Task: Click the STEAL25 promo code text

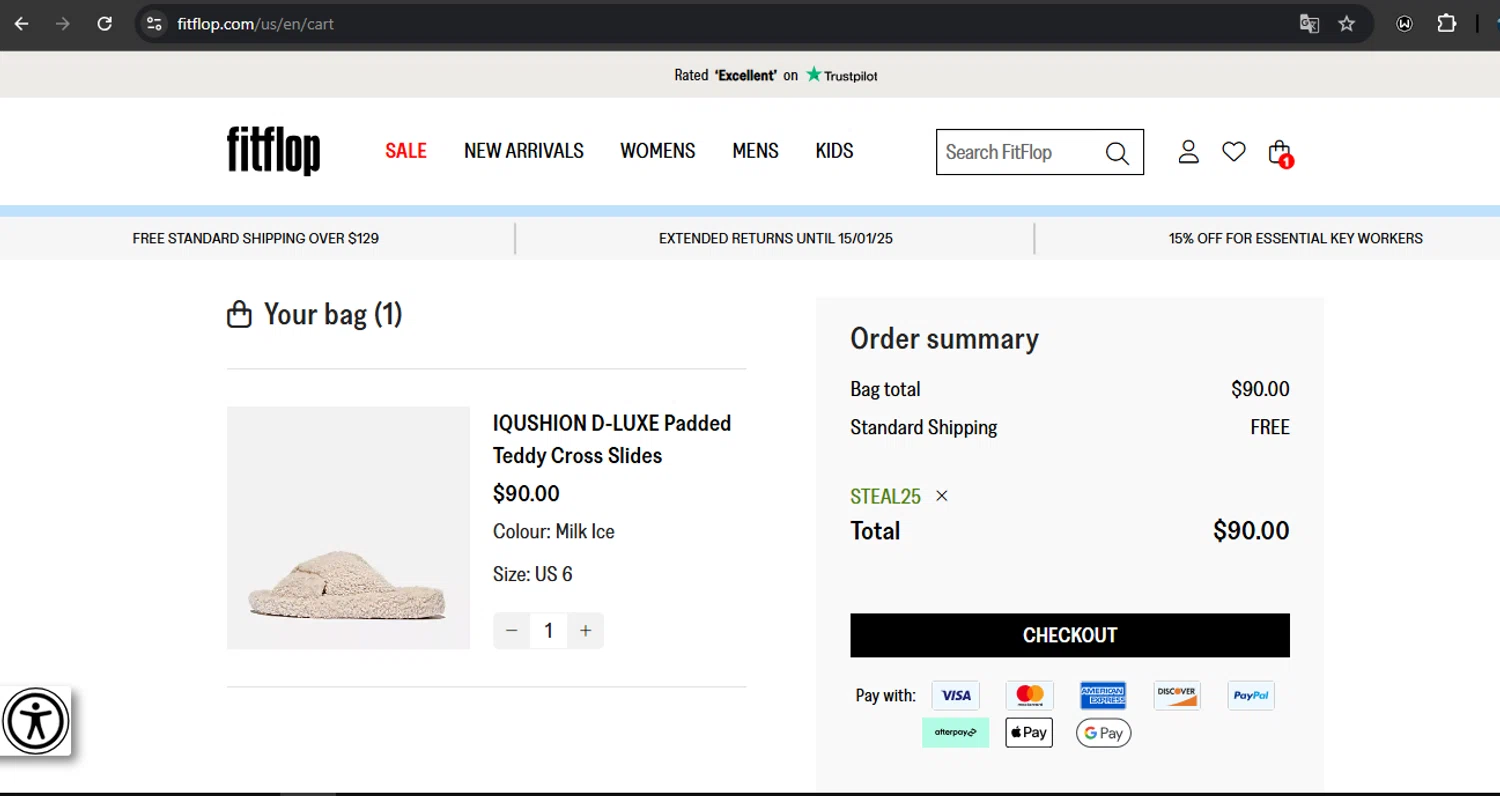Action: click(885, 496)
